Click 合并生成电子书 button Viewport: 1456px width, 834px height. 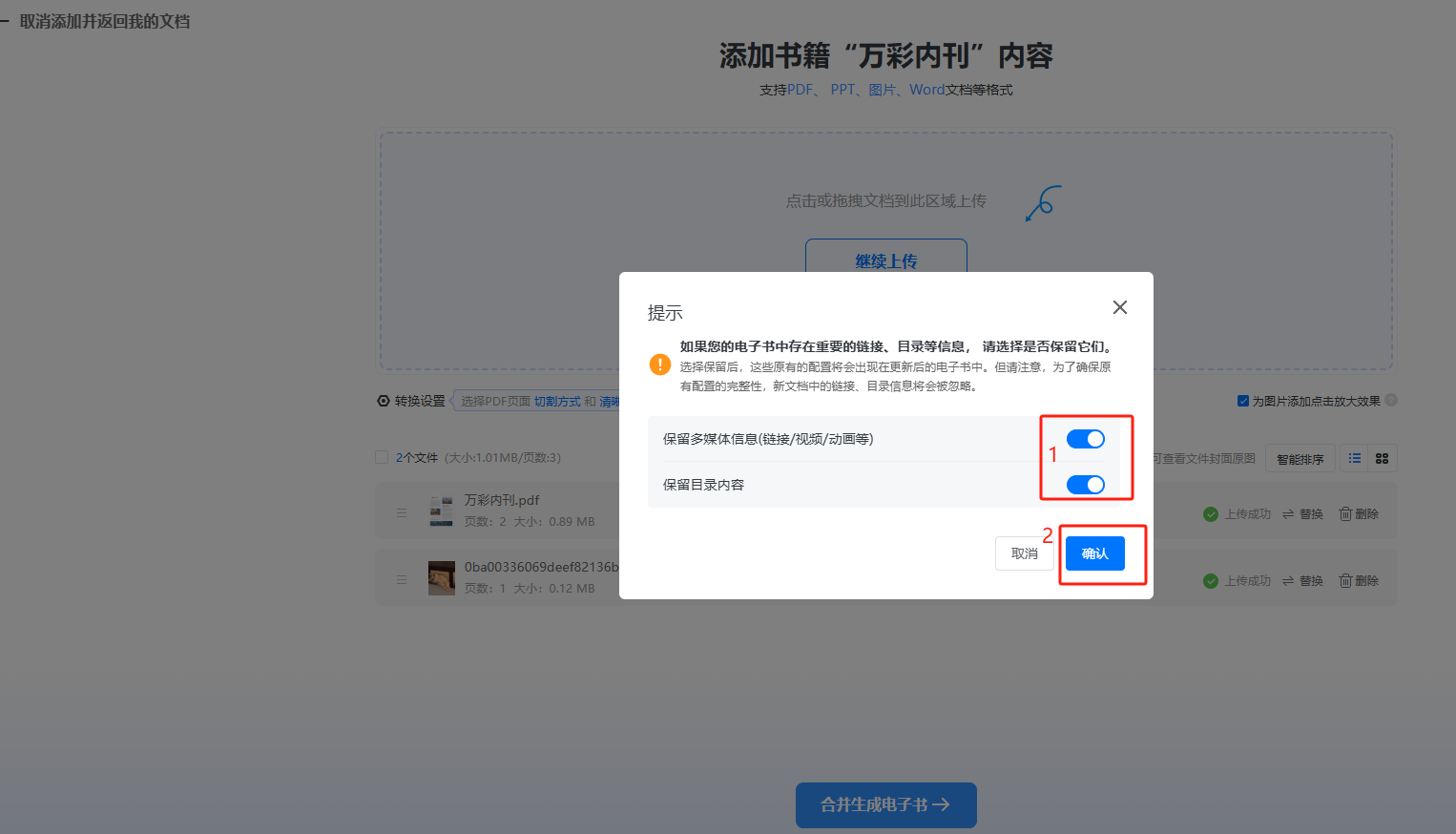885,804
